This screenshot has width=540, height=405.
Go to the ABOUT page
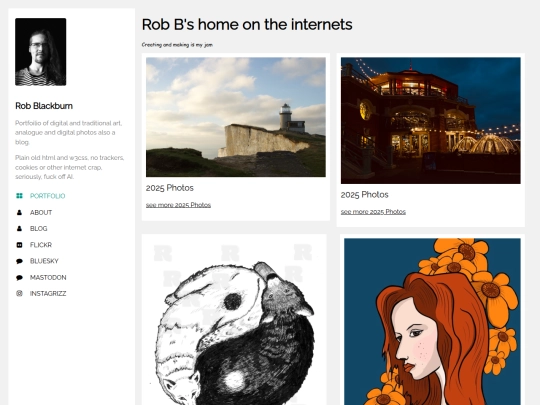click(41, 212)
